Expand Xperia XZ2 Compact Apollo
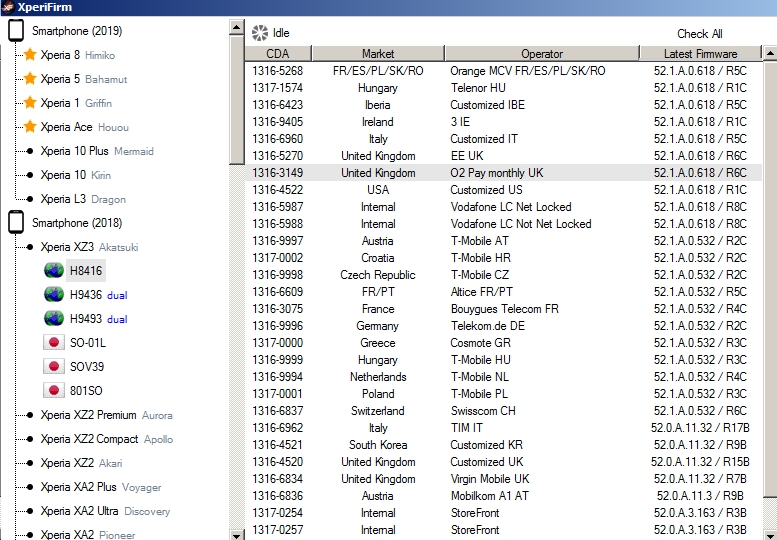The image size is (777, 540). pos(30,439)
